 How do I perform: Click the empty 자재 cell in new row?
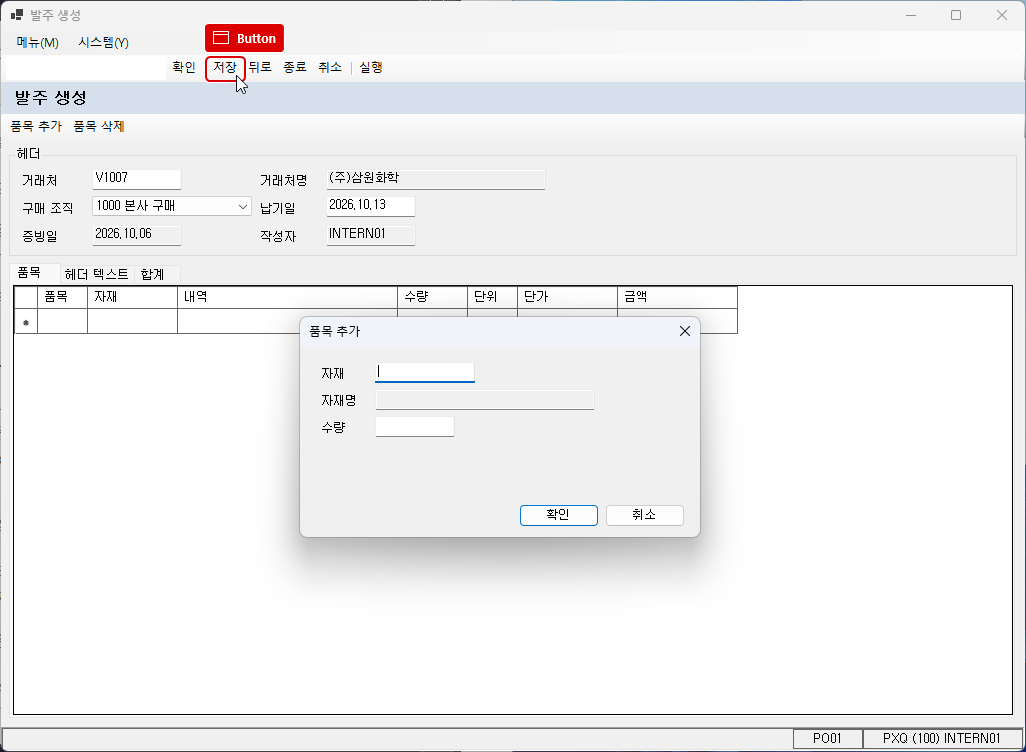132,321
